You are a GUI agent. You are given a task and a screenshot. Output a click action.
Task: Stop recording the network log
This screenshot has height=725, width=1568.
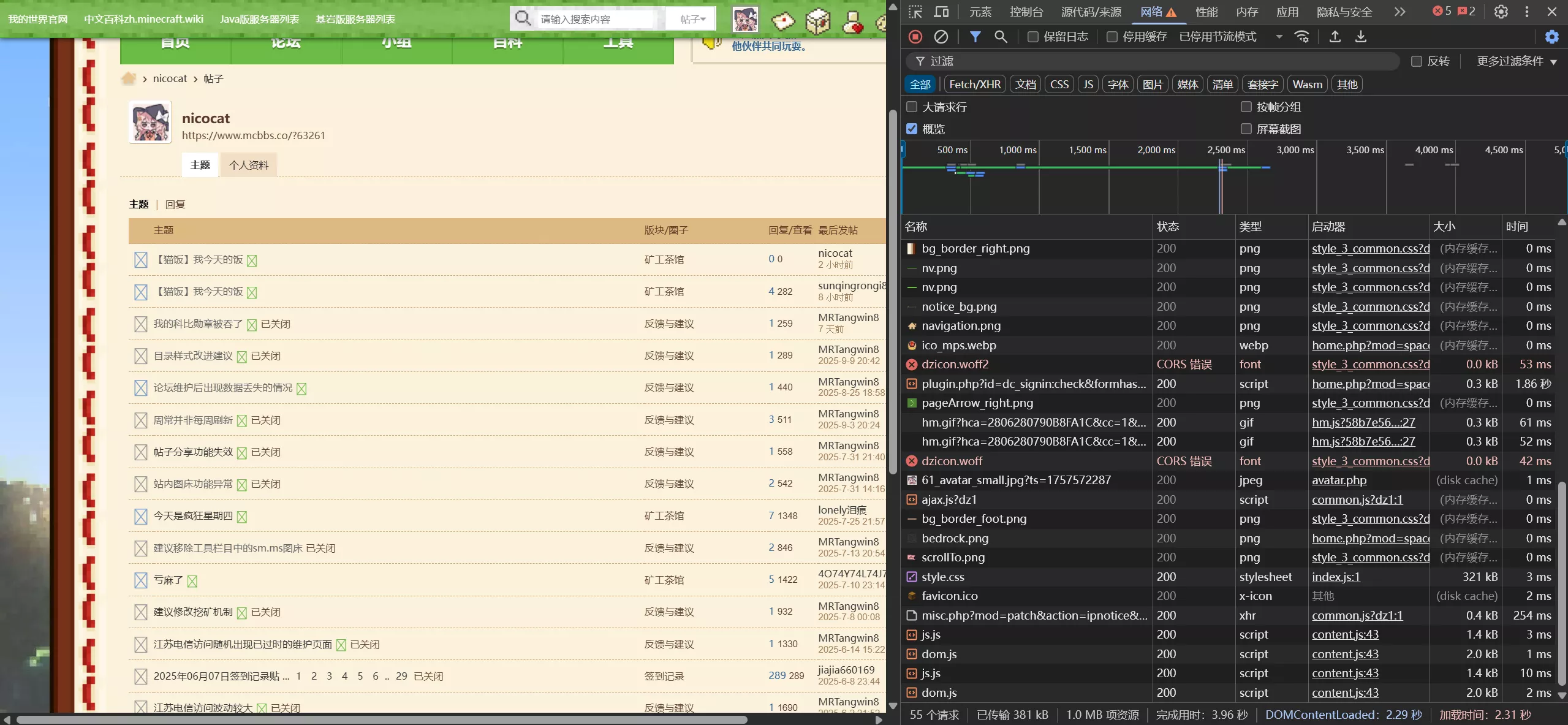914,37
